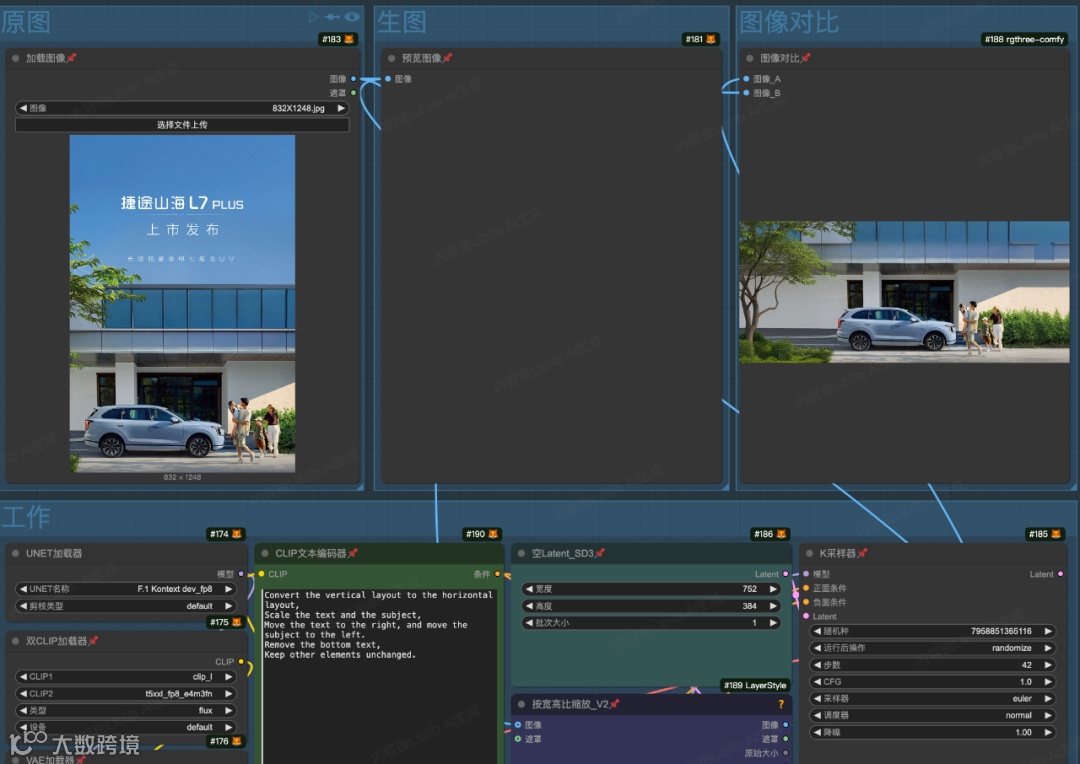1080x764 pixels.
Task: Click the #190 node badge
Action: click(x=482, y=534)
